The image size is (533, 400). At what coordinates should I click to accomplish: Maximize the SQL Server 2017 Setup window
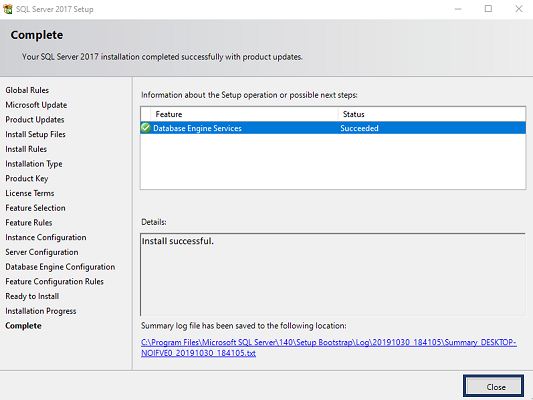click(488, 9)
